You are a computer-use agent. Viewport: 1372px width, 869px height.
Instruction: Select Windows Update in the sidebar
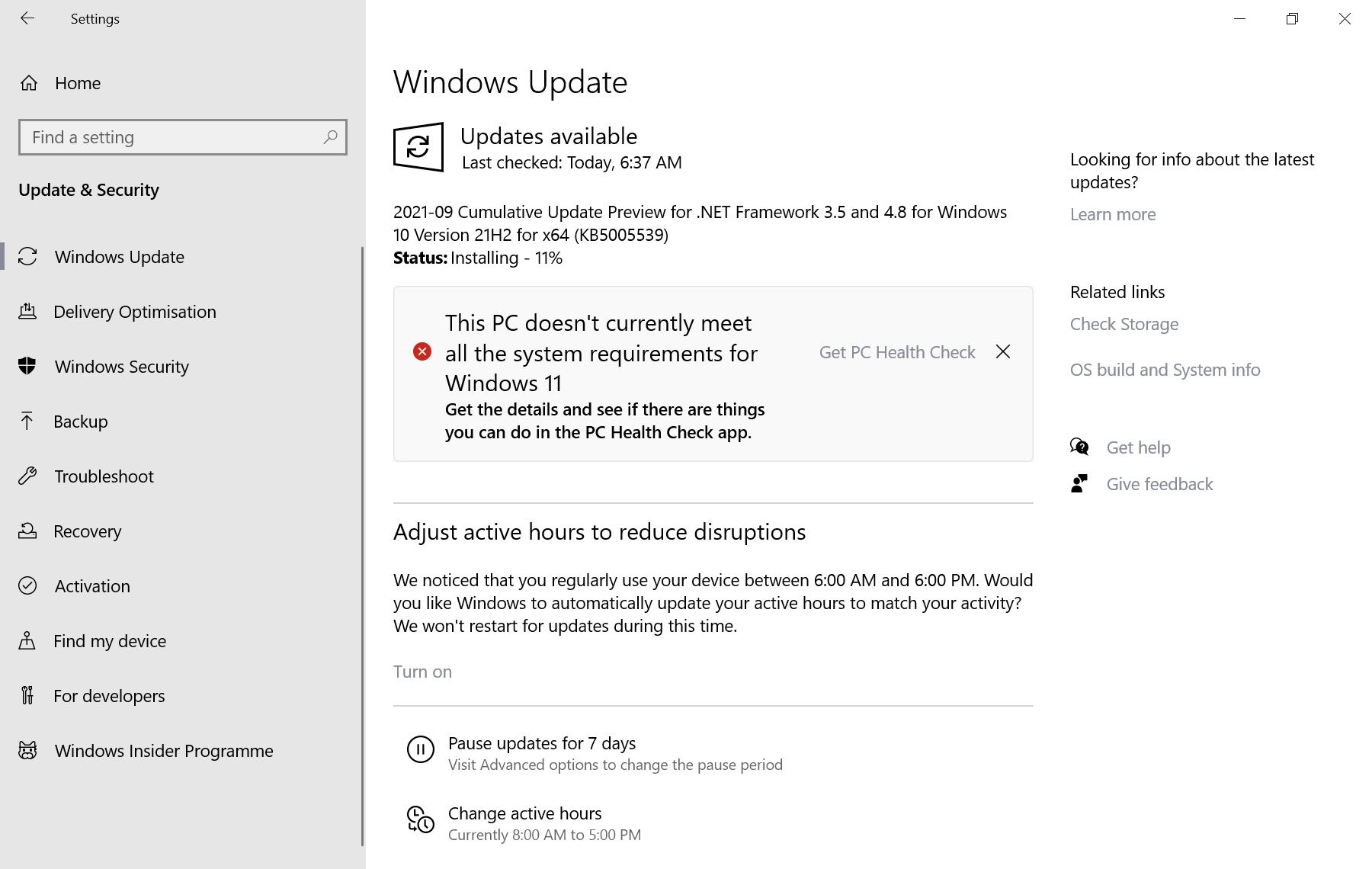pyautogui.click(x=118, y=257)
